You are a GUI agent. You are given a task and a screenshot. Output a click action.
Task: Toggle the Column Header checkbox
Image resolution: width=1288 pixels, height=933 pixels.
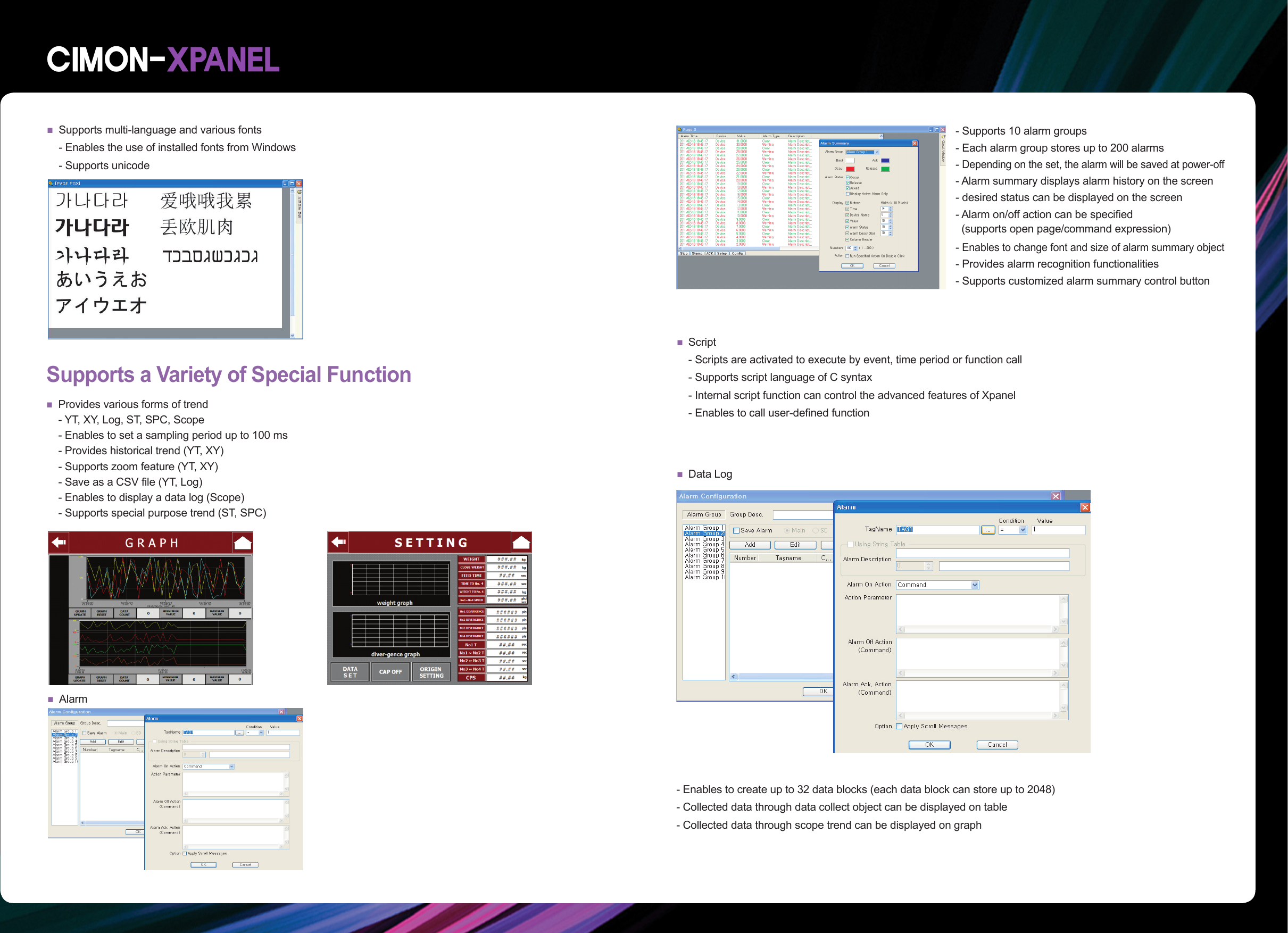(847, 240)
